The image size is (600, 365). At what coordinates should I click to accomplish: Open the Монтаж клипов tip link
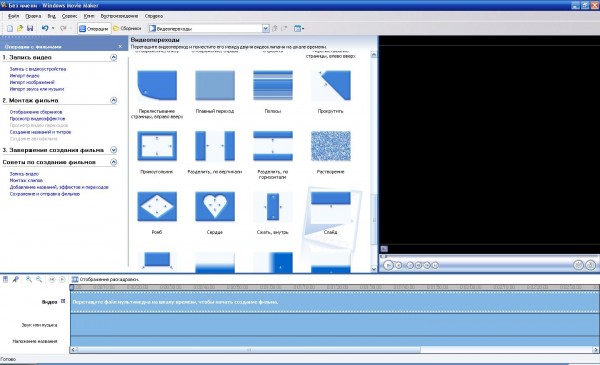pos(26,181)
